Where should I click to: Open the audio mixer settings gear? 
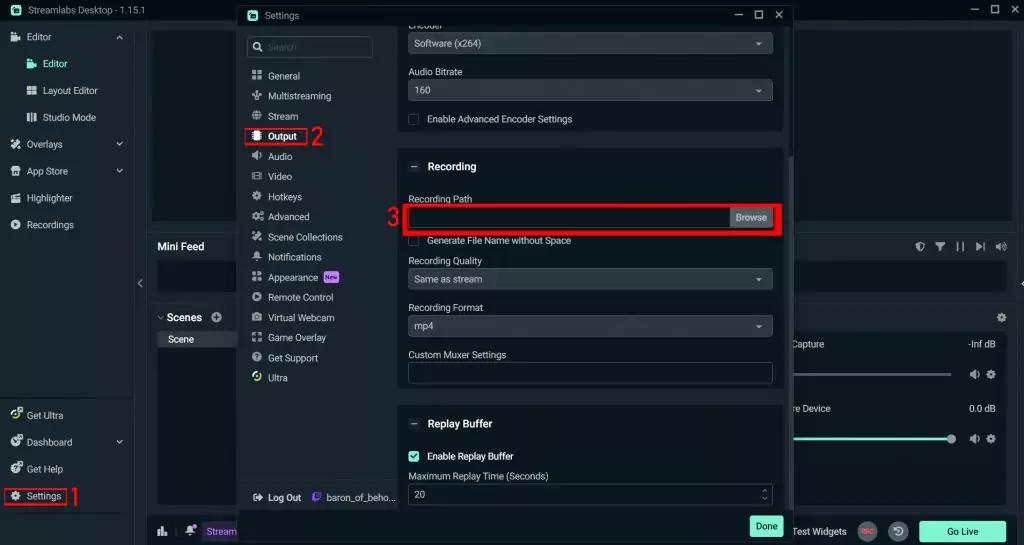(x=1001, y=317)
